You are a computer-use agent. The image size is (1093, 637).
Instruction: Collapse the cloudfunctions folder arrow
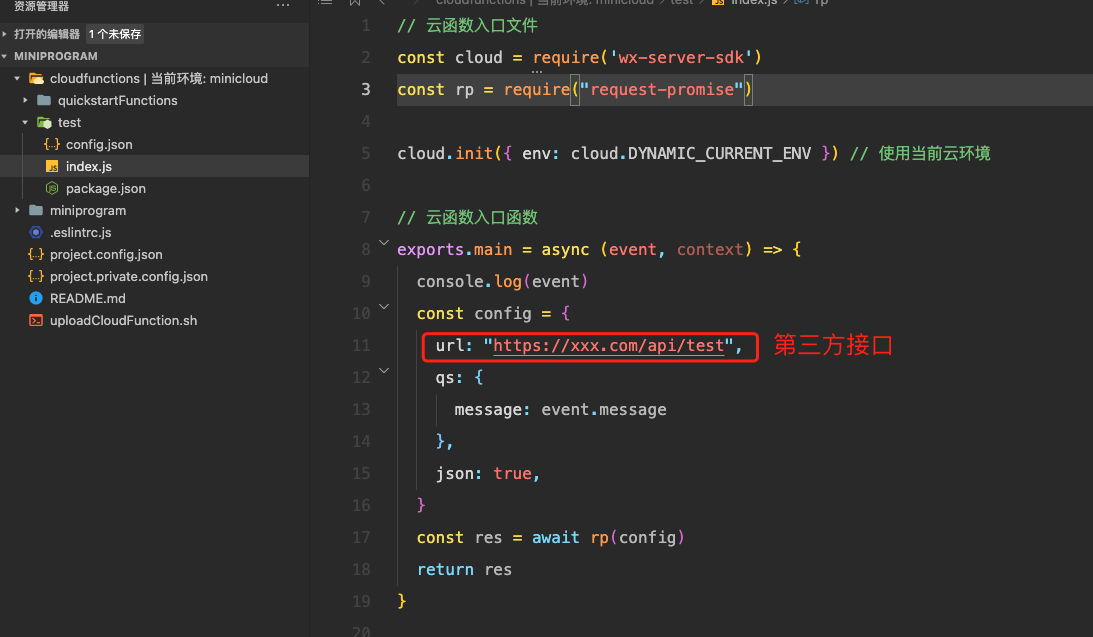coord(17,78)
